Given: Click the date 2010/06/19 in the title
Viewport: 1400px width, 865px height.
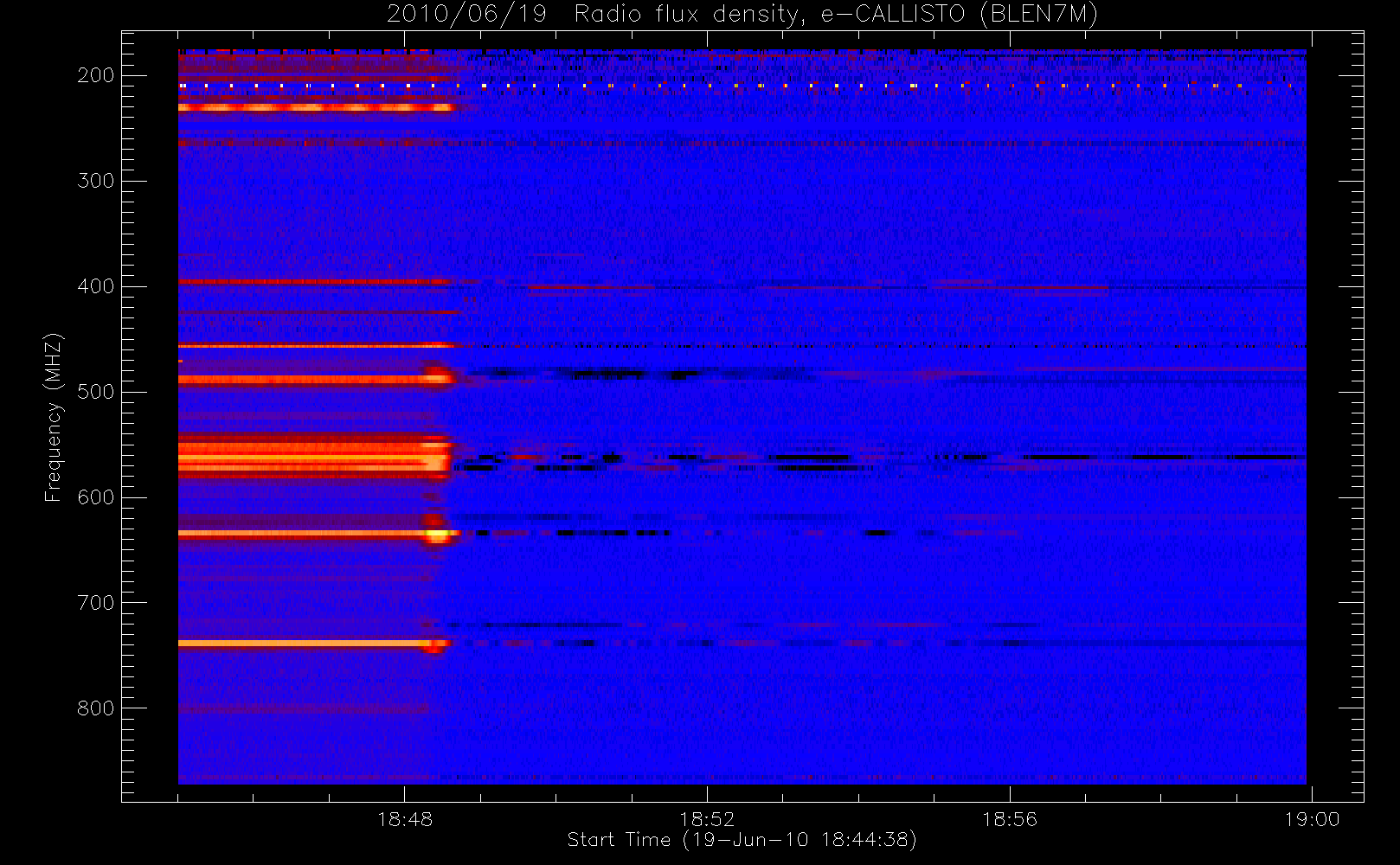Looking at the screenshot, I should (466, 15).
